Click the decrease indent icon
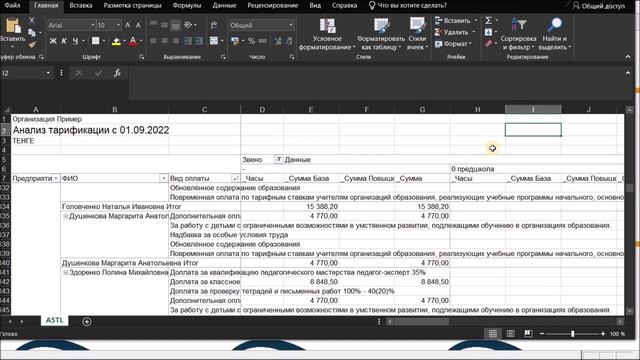This screenshot has height=360, width=640. click(188, 41)
